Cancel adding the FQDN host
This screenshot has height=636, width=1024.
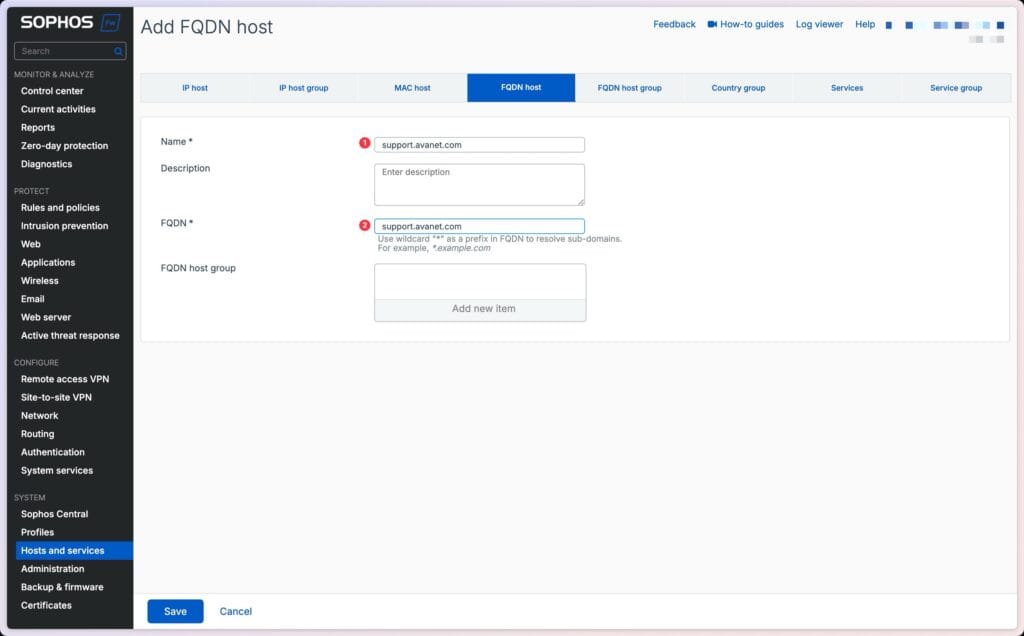(x=236, y=611)
